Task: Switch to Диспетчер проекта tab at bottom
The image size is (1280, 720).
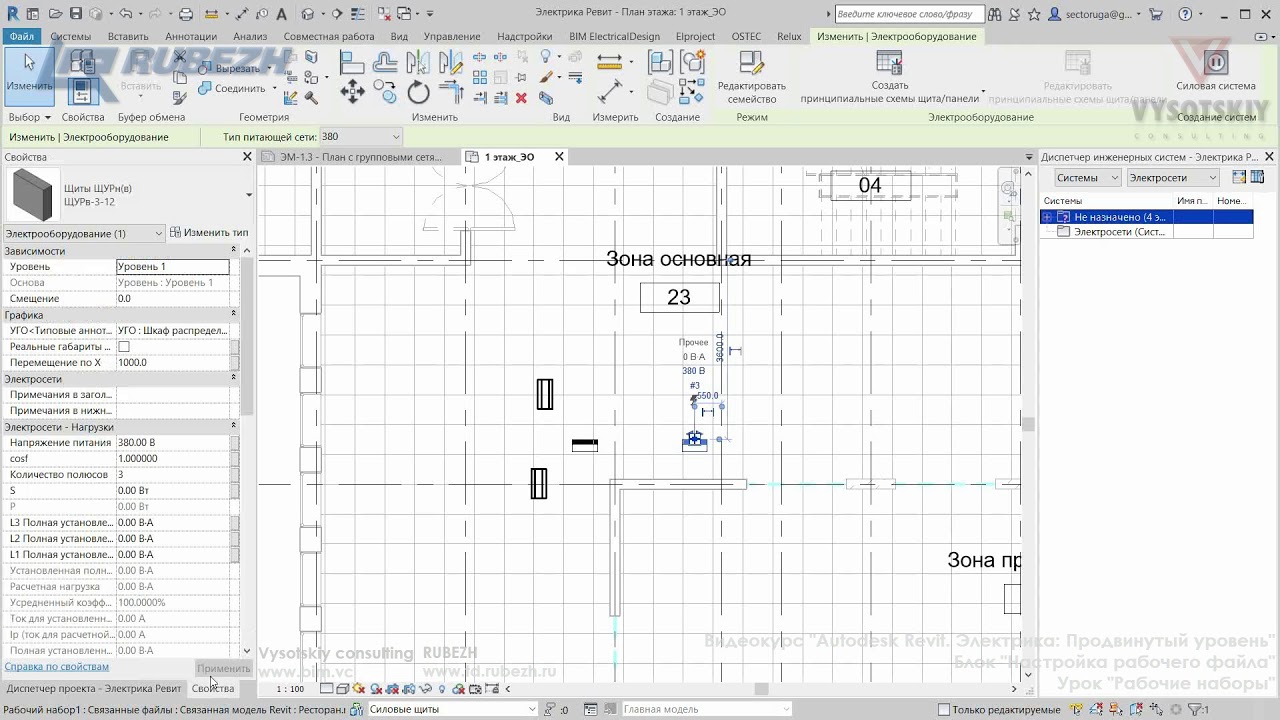Action: pyautogui.click(x=94, y=688)
